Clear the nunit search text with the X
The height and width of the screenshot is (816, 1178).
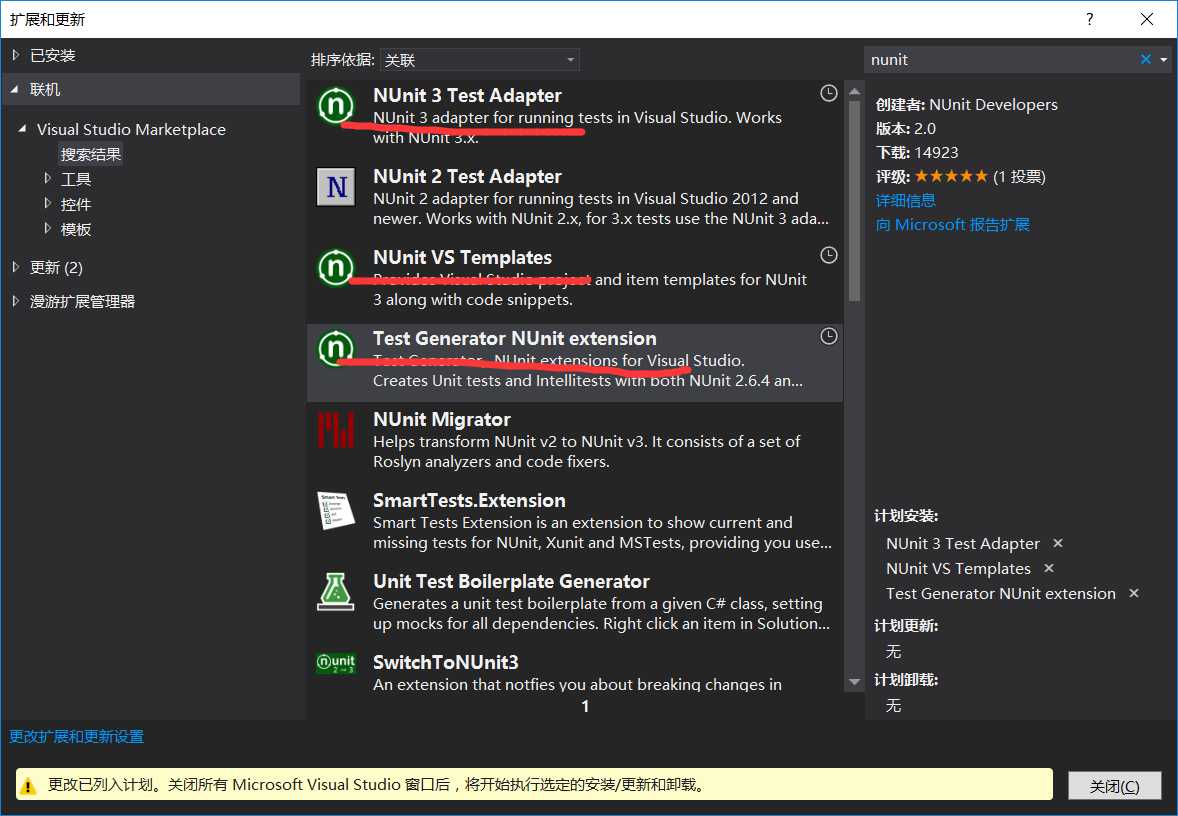[1146, 59]
